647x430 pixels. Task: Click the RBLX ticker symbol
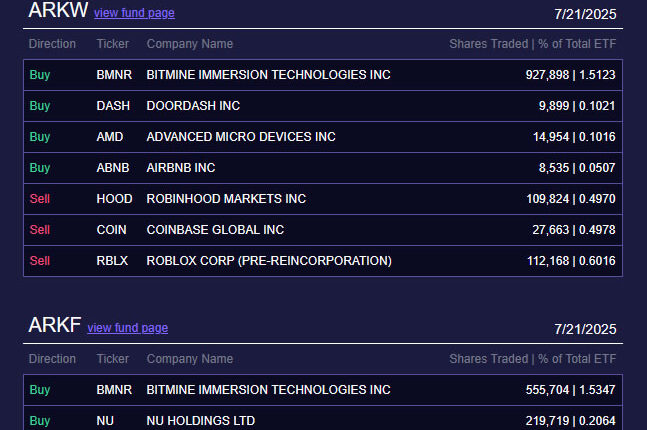tap(113, 261)
